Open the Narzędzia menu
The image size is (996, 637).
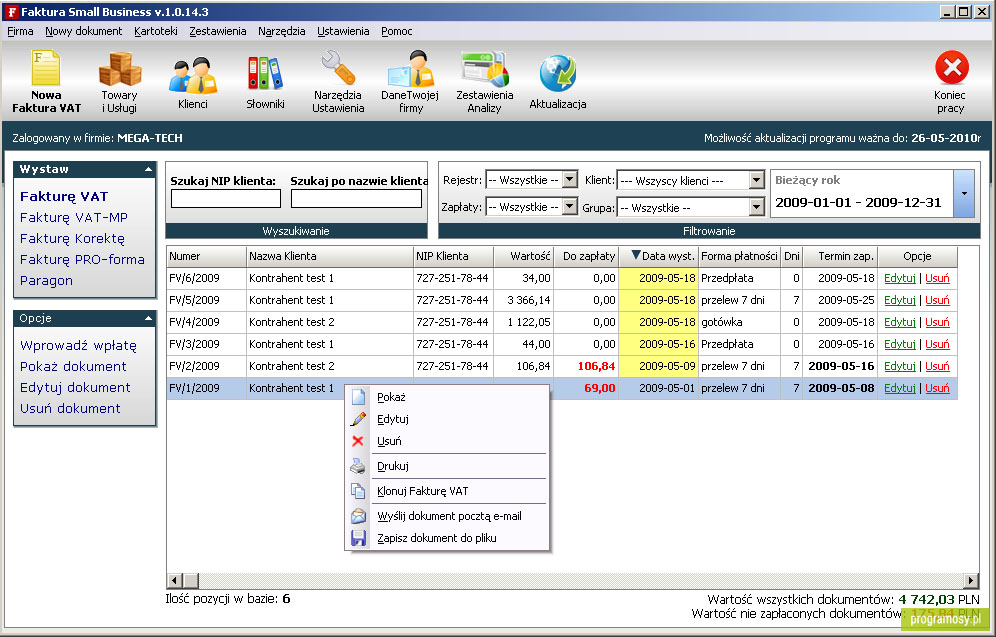tap(281, 31)
